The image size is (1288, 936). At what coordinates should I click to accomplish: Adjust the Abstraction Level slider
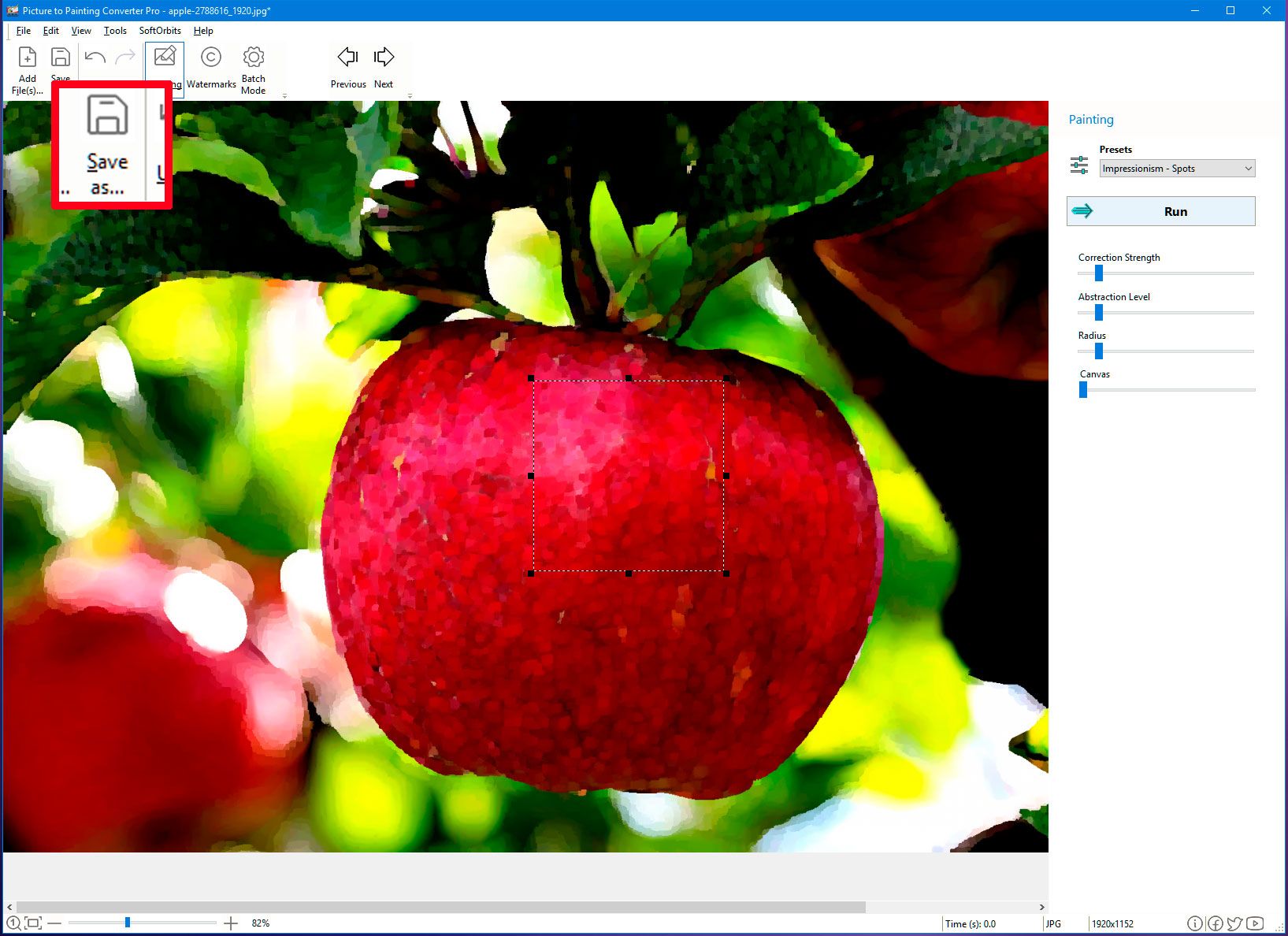pos(1100,313)
